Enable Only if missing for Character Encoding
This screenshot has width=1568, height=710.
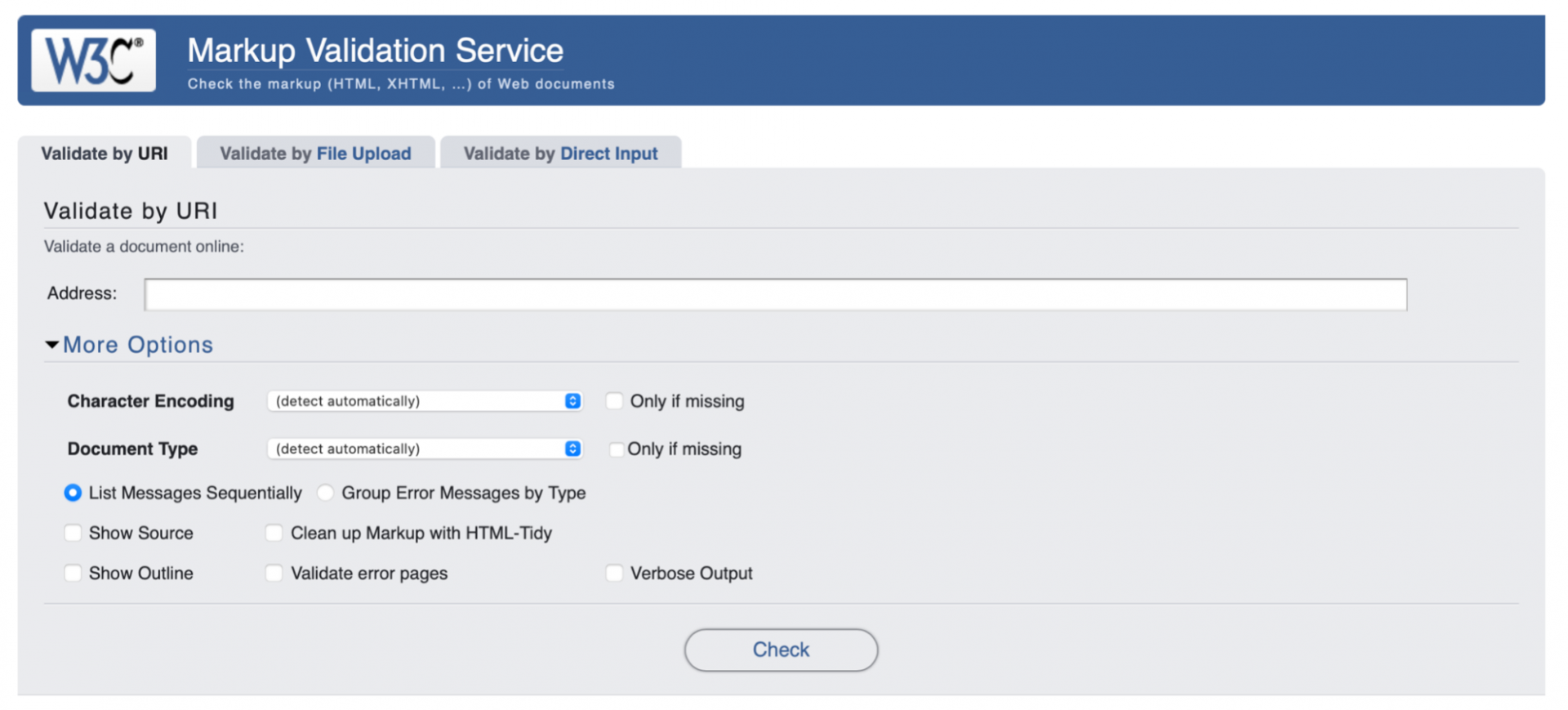[614, 401]
